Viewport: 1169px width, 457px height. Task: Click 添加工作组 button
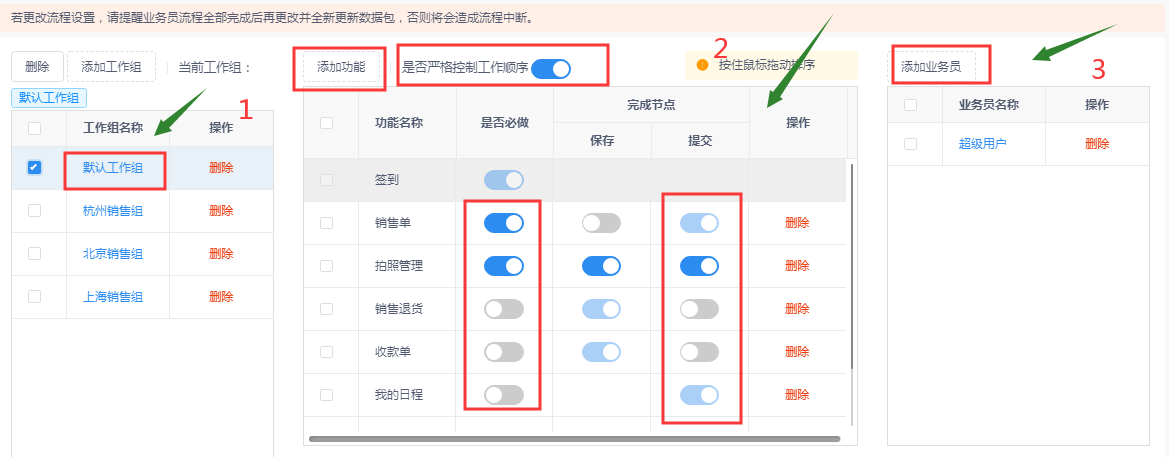tap(111, 66)
